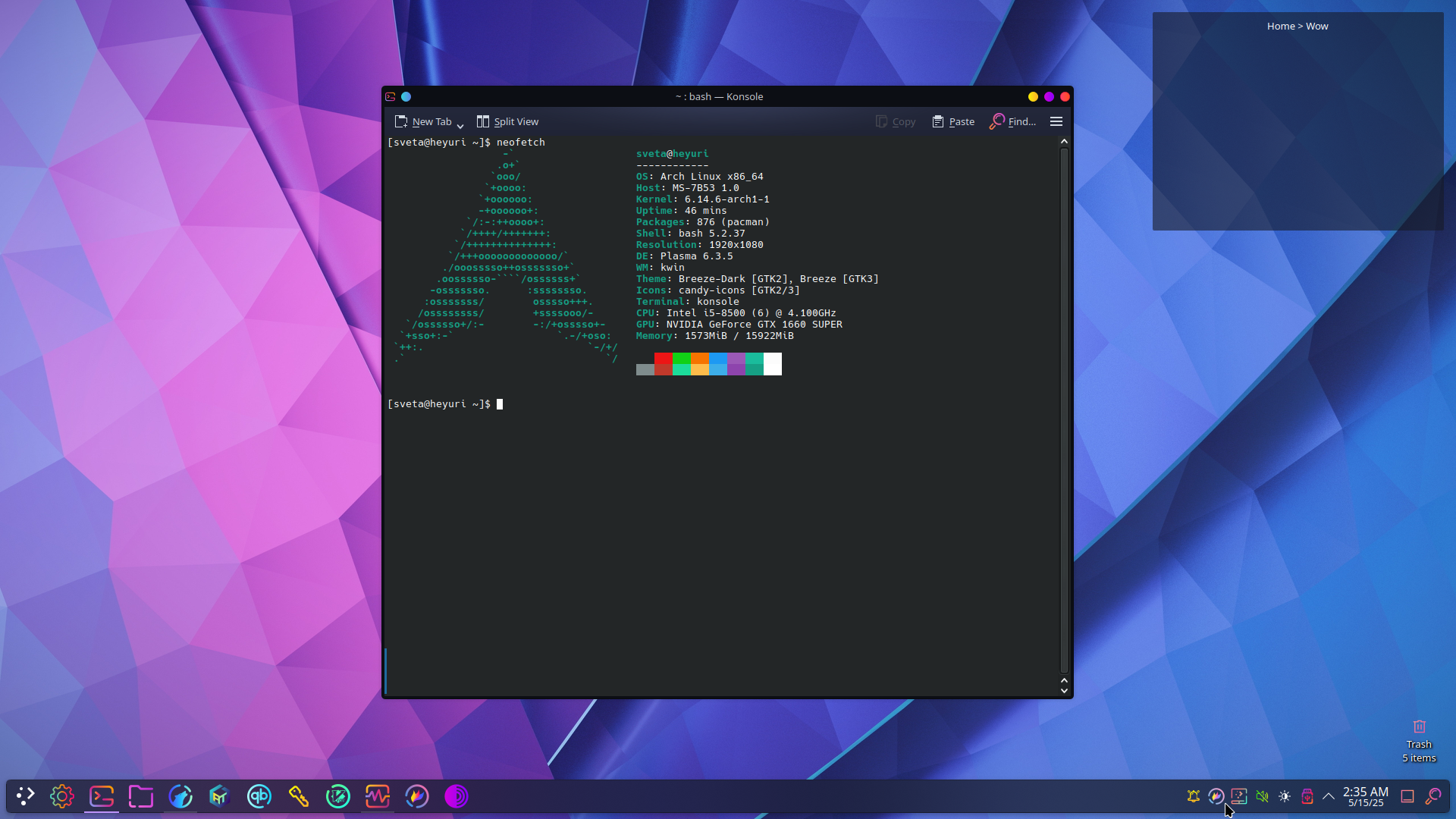
Task: Open the Tor Browser purple icon
Action: point(457,796)
